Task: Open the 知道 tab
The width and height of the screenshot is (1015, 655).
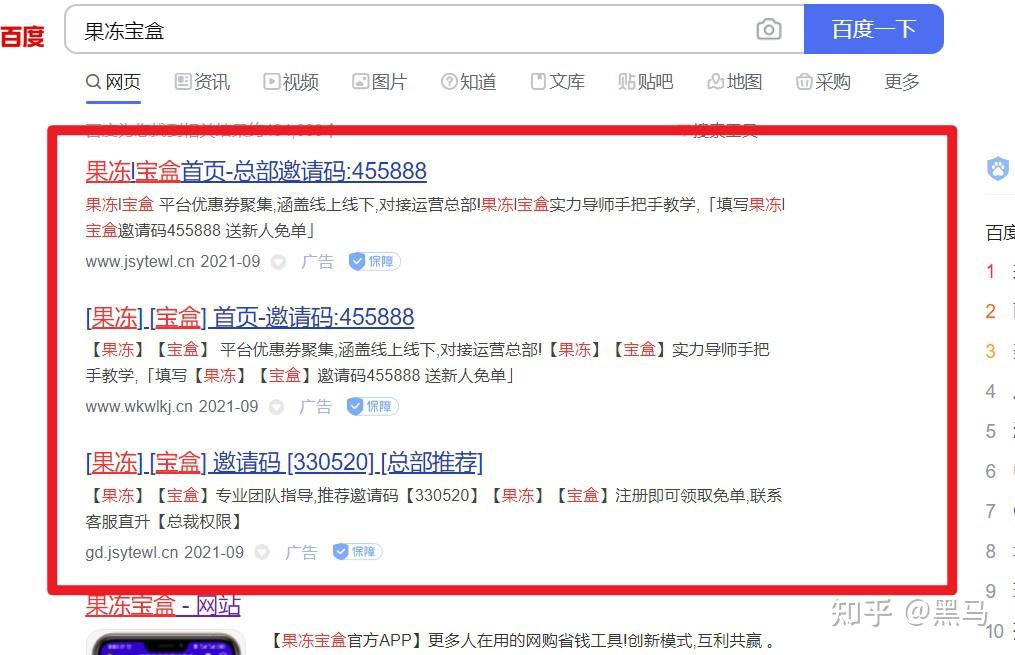Action: [x=469, y=82]
